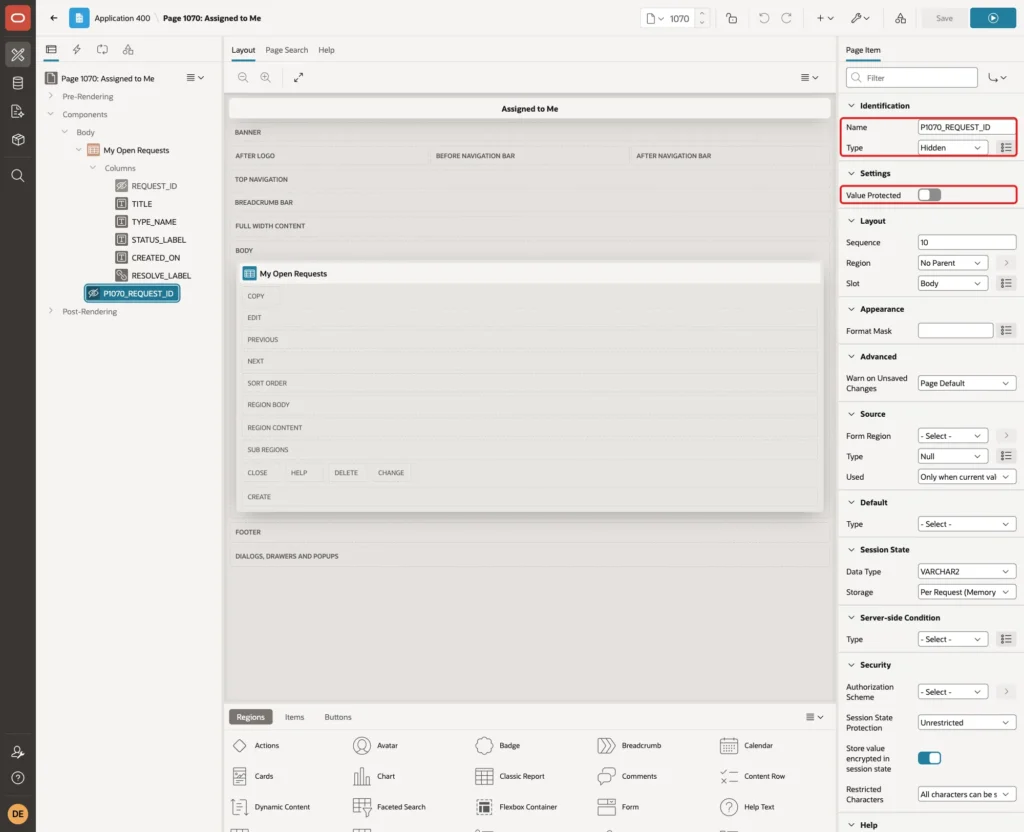
Task: Open the Gallery cube icon
Action: [x=18, y=139]
